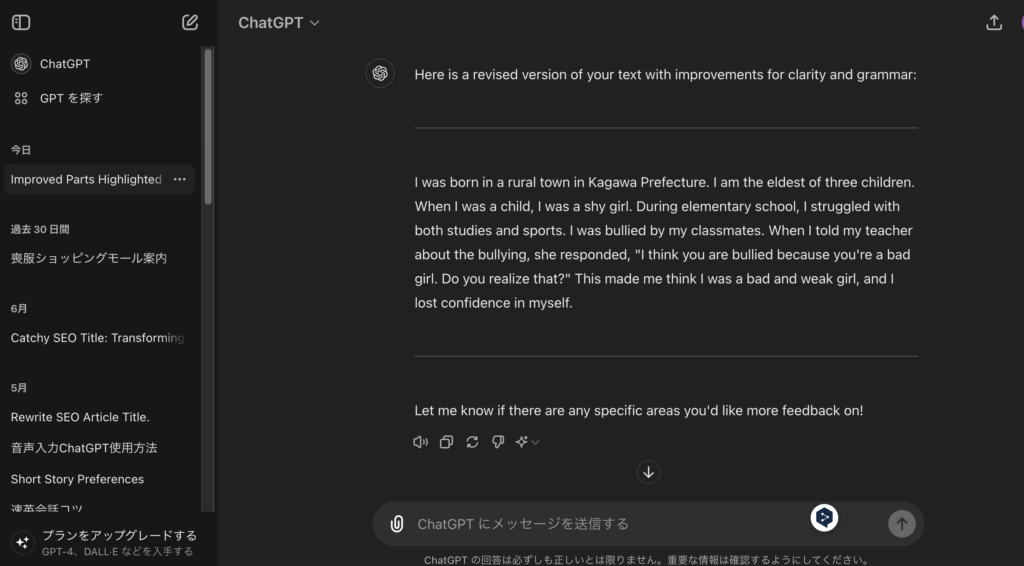Click the blue extension badge in the message box

pyautogui.click(x=824, y=518)
